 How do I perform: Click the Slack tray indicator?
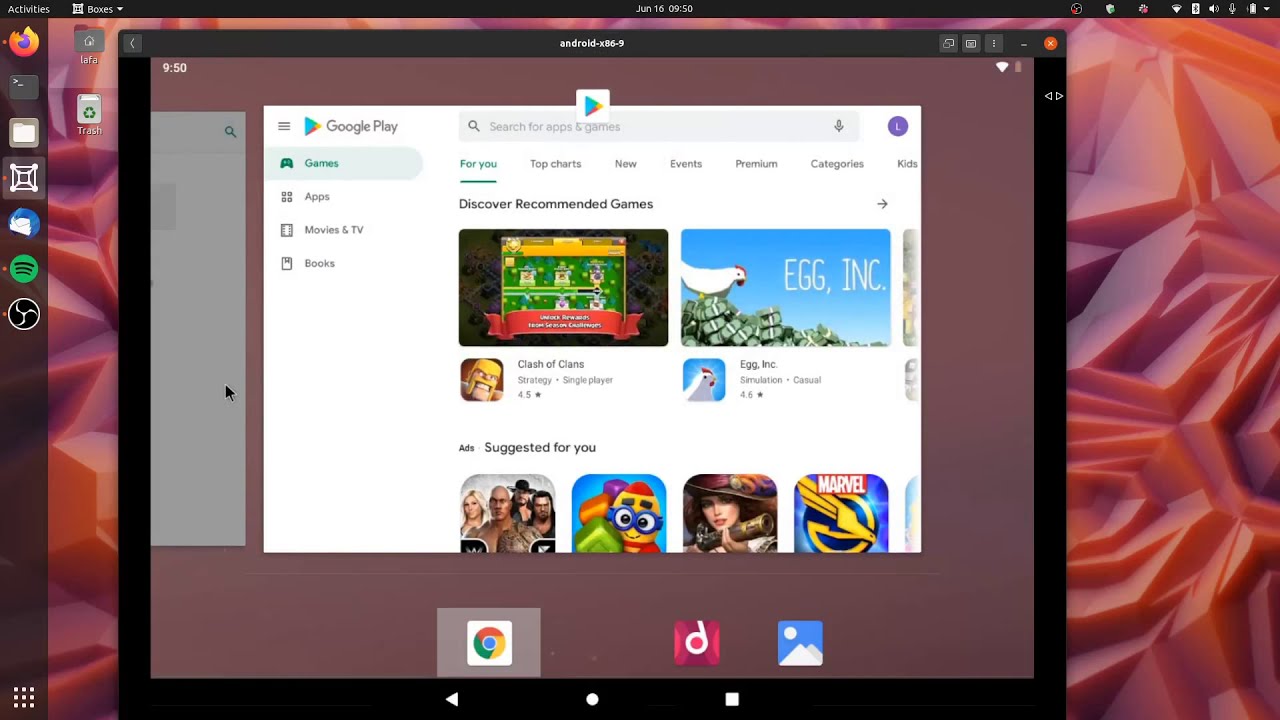(x=1143, y=9)
